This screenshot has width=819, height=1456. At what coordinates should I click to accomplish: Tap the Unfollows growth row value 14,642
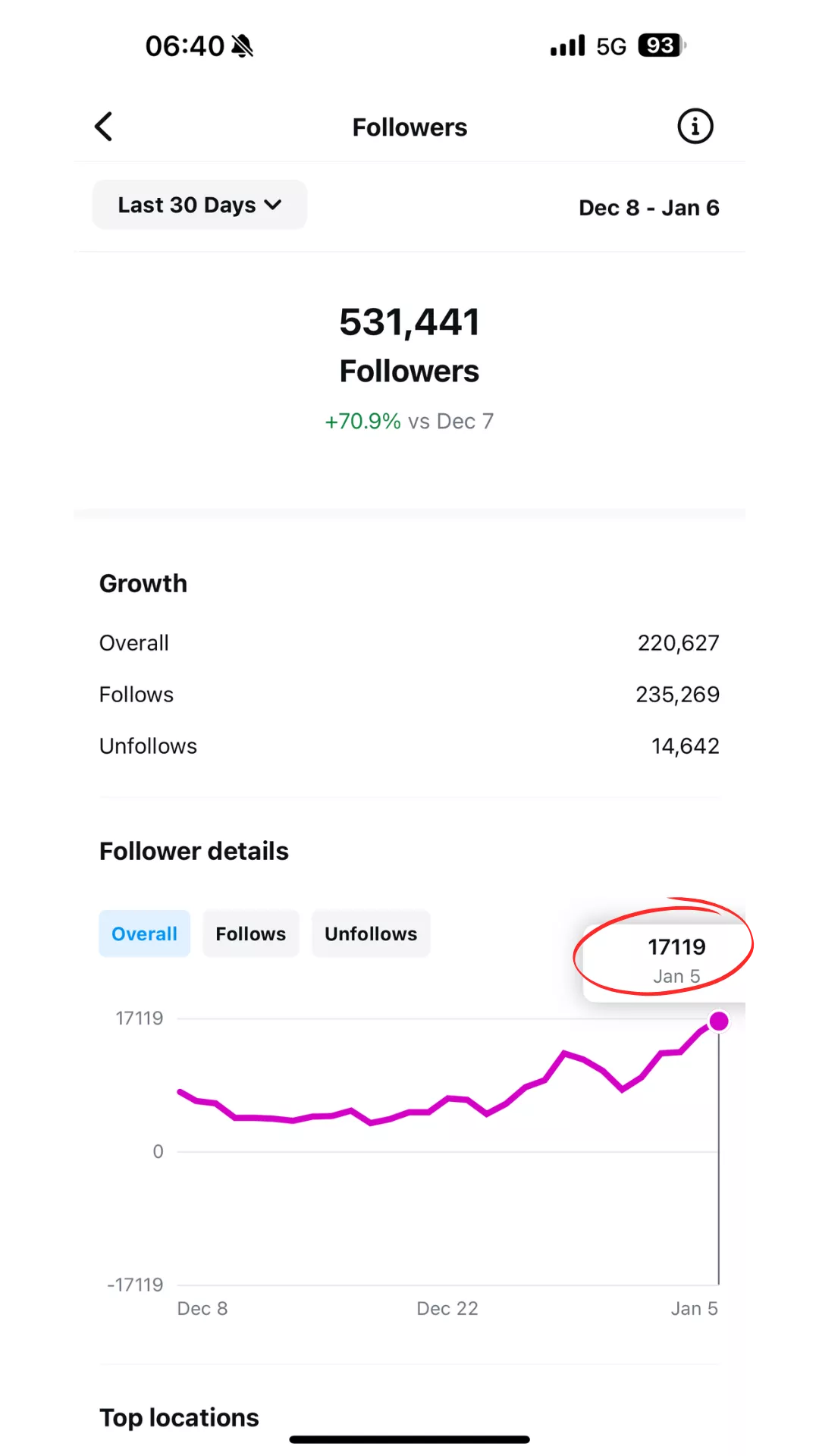click(685, 746)
